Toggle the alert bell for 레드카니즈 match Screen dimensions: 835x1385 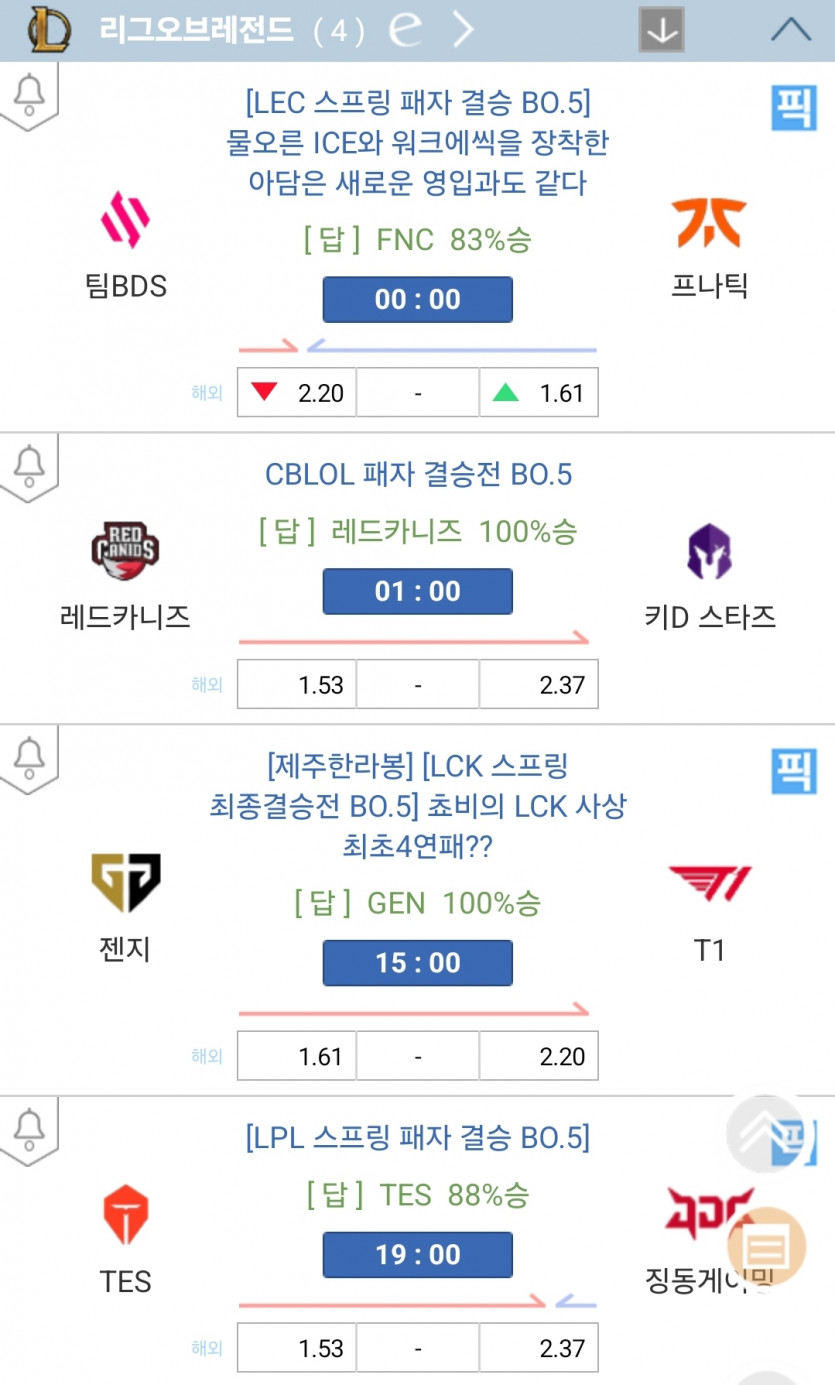tap(29, 464)
